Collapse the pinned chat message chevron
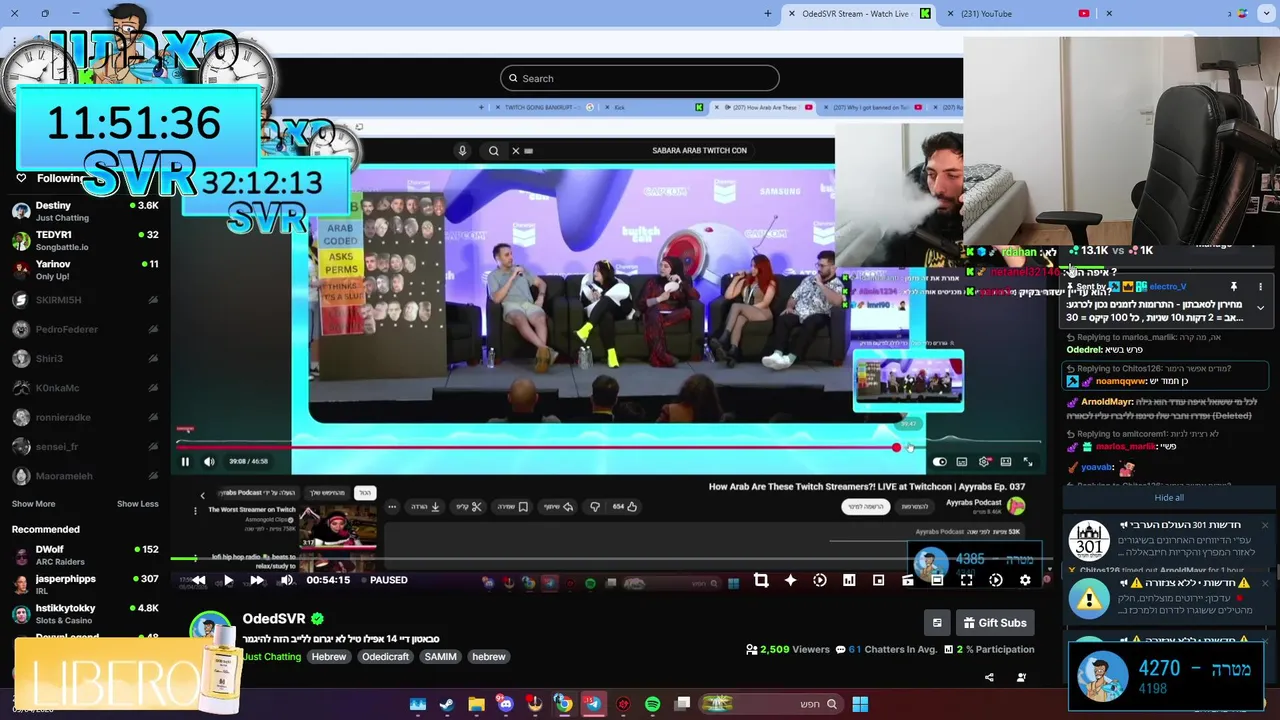The width and height of the screenshot is (1280, 720). click(1260, 308)
